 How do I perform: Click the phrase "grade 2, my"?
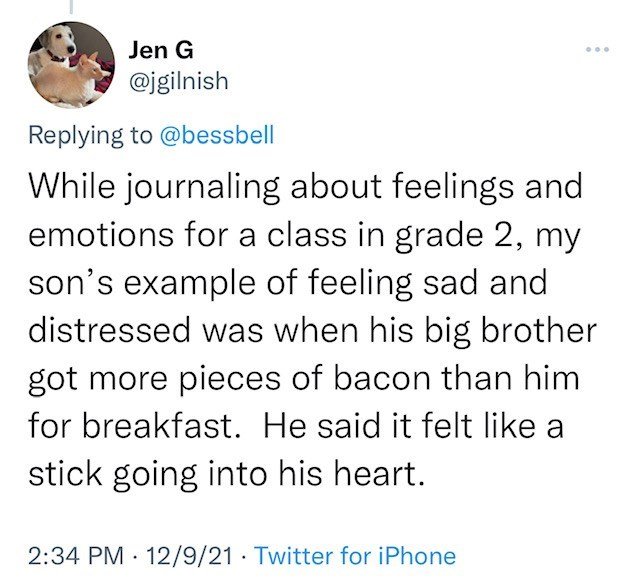coord(487,237)
